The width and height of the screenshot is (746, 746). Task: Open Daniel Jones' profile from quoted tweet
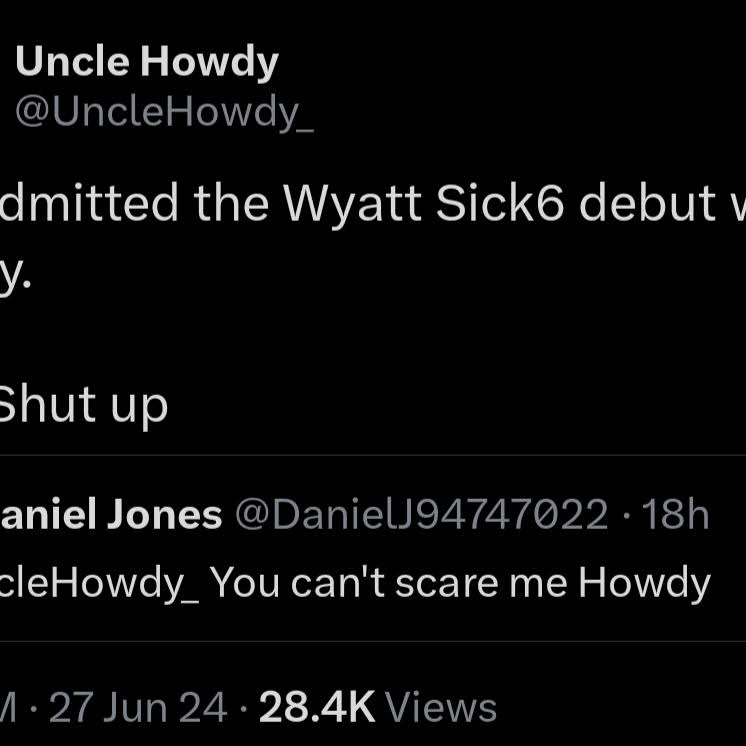point(110,515)
